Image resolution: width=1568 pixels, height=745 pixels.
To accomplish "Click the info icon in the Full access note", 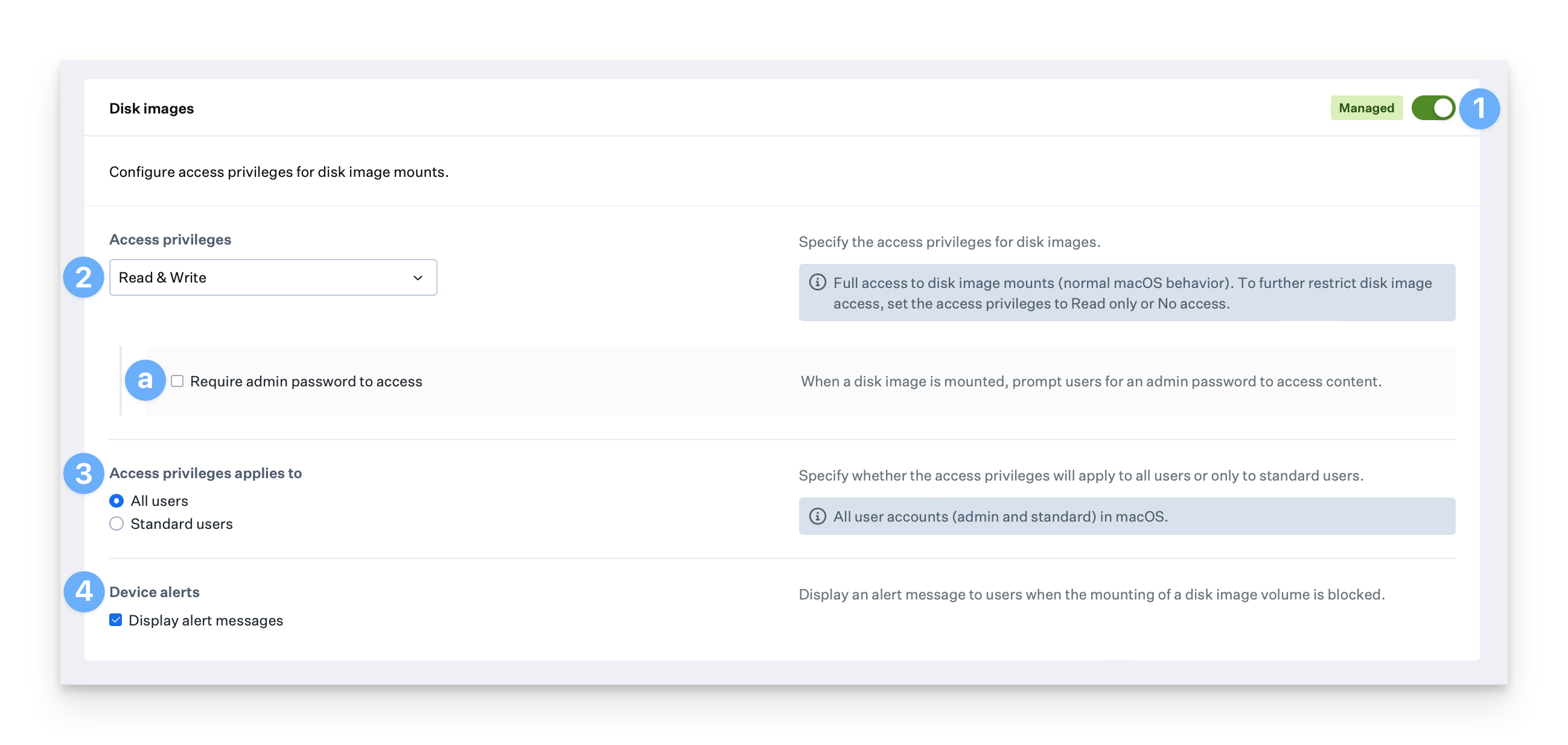I will (817, 283).
